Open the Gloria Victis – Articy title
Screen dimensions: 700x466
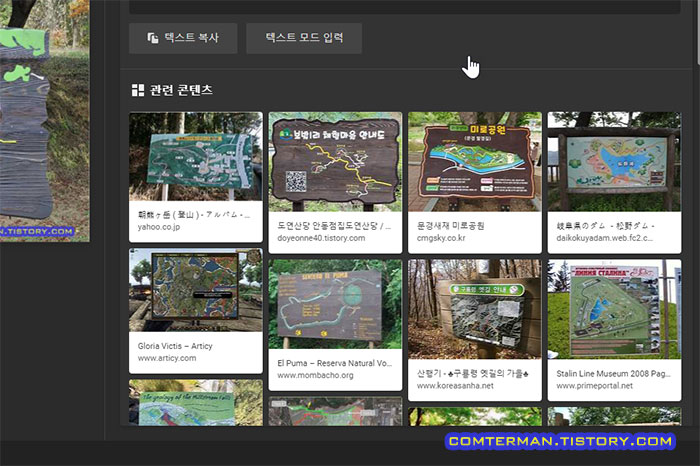click(175, 346)
